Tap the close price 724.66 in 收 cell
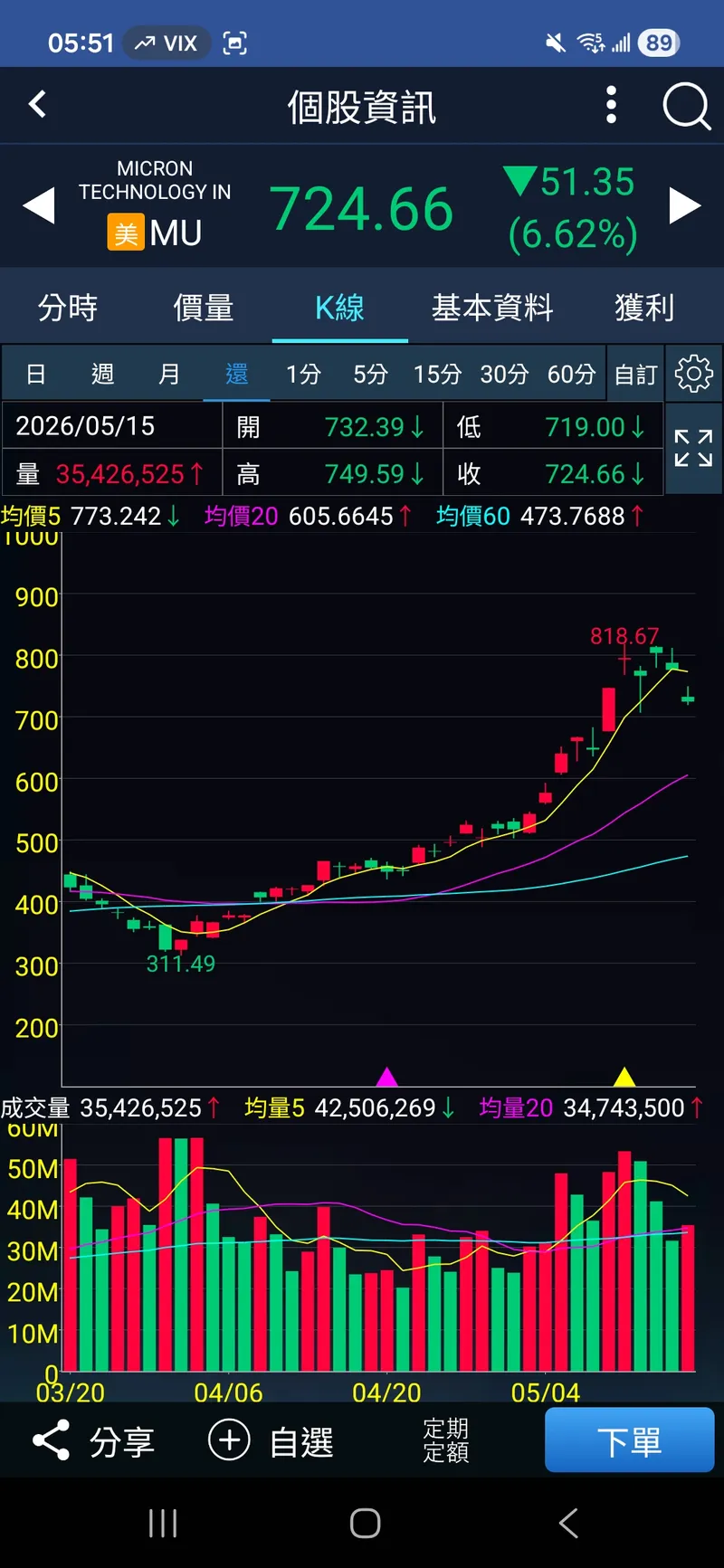This screenshot has width=724, height=1568. click(585, 474)
